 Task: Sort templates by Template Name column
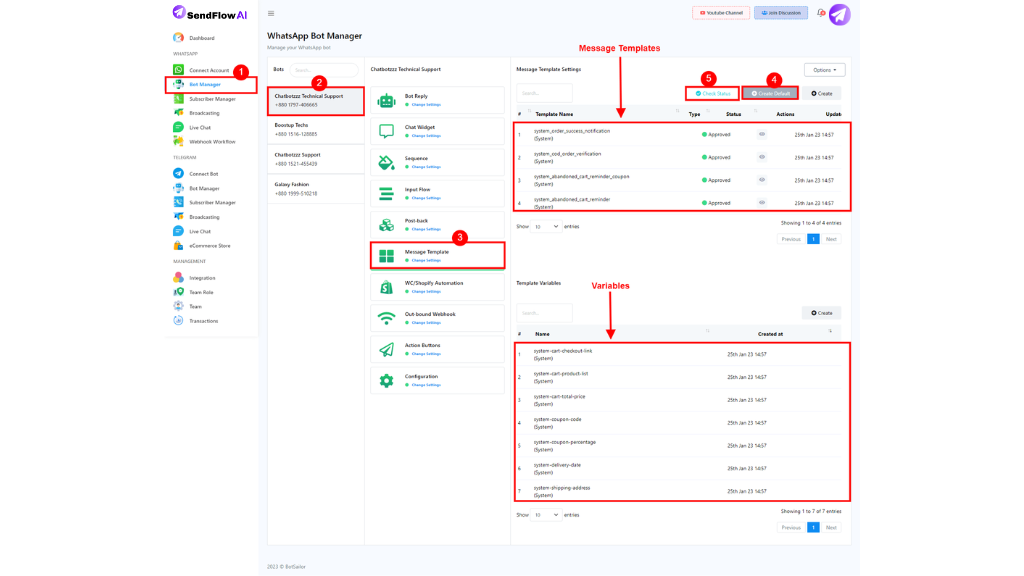pos(554,114)
